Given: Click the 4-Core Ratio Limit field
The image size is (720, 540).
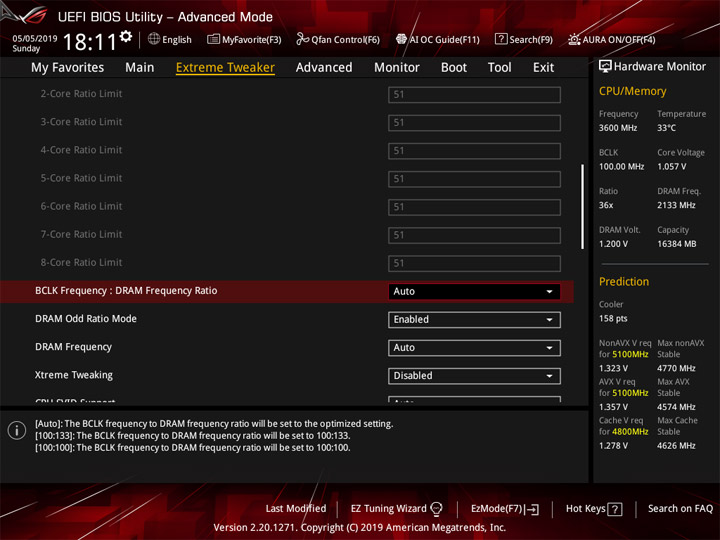Looking at the screenshot, I should point(474,151).
